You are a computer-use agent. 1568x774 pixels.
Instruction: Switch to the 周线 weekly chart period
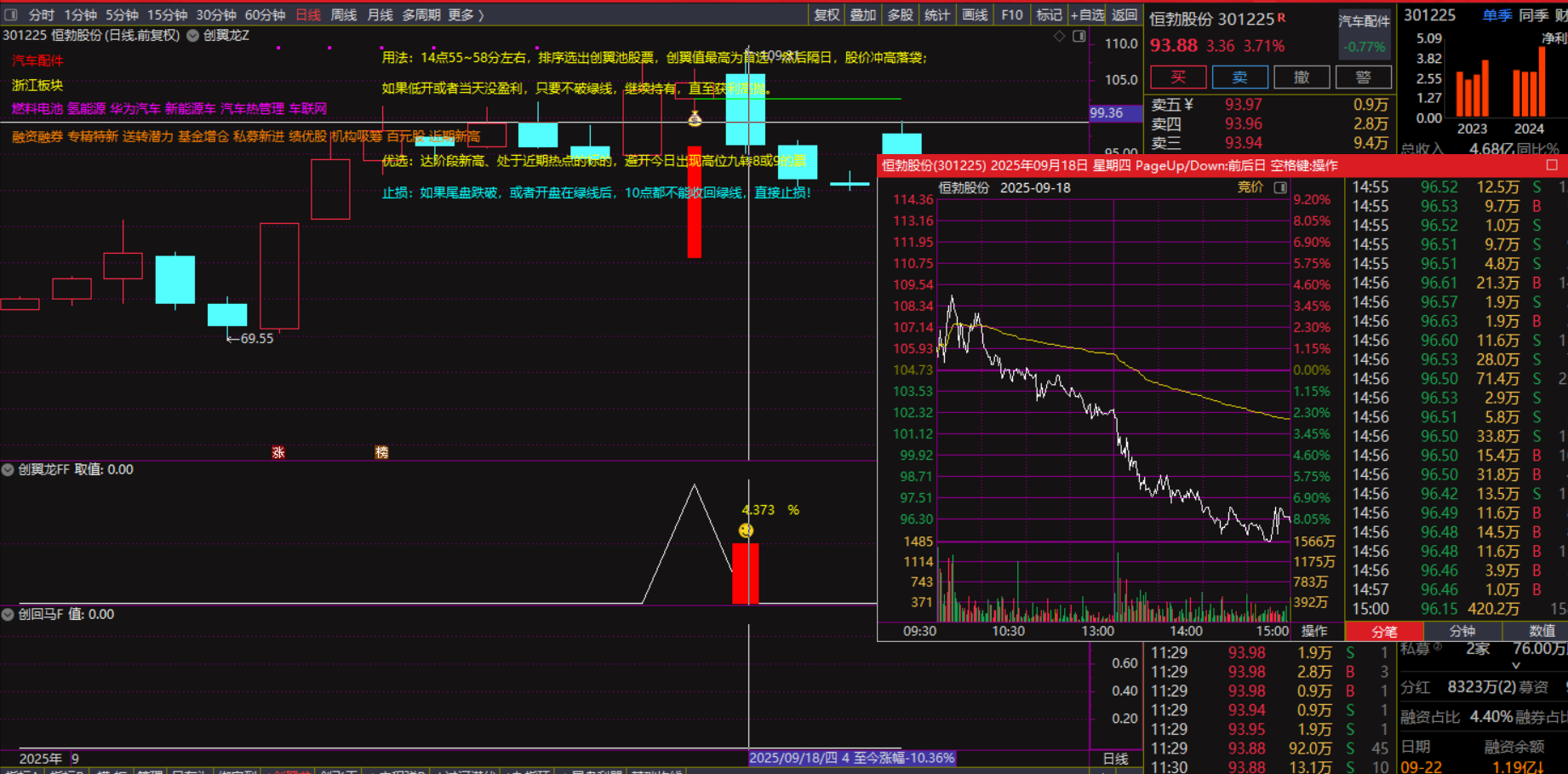coord(343,14)
